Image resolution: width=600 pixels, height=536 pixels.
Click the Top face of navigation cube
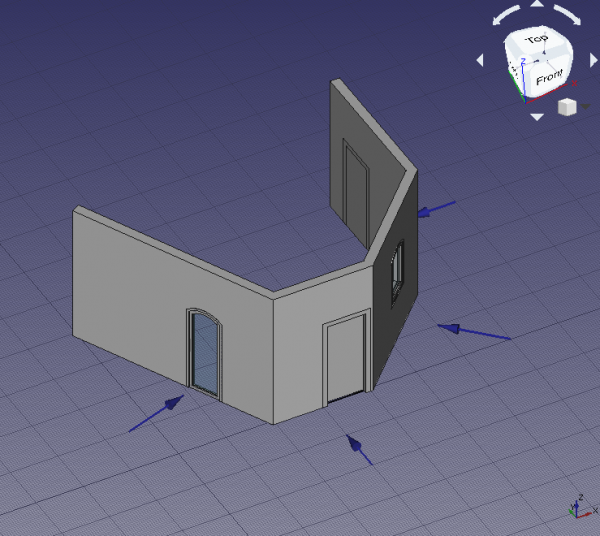pyautogui.click(x=536, y=41)
